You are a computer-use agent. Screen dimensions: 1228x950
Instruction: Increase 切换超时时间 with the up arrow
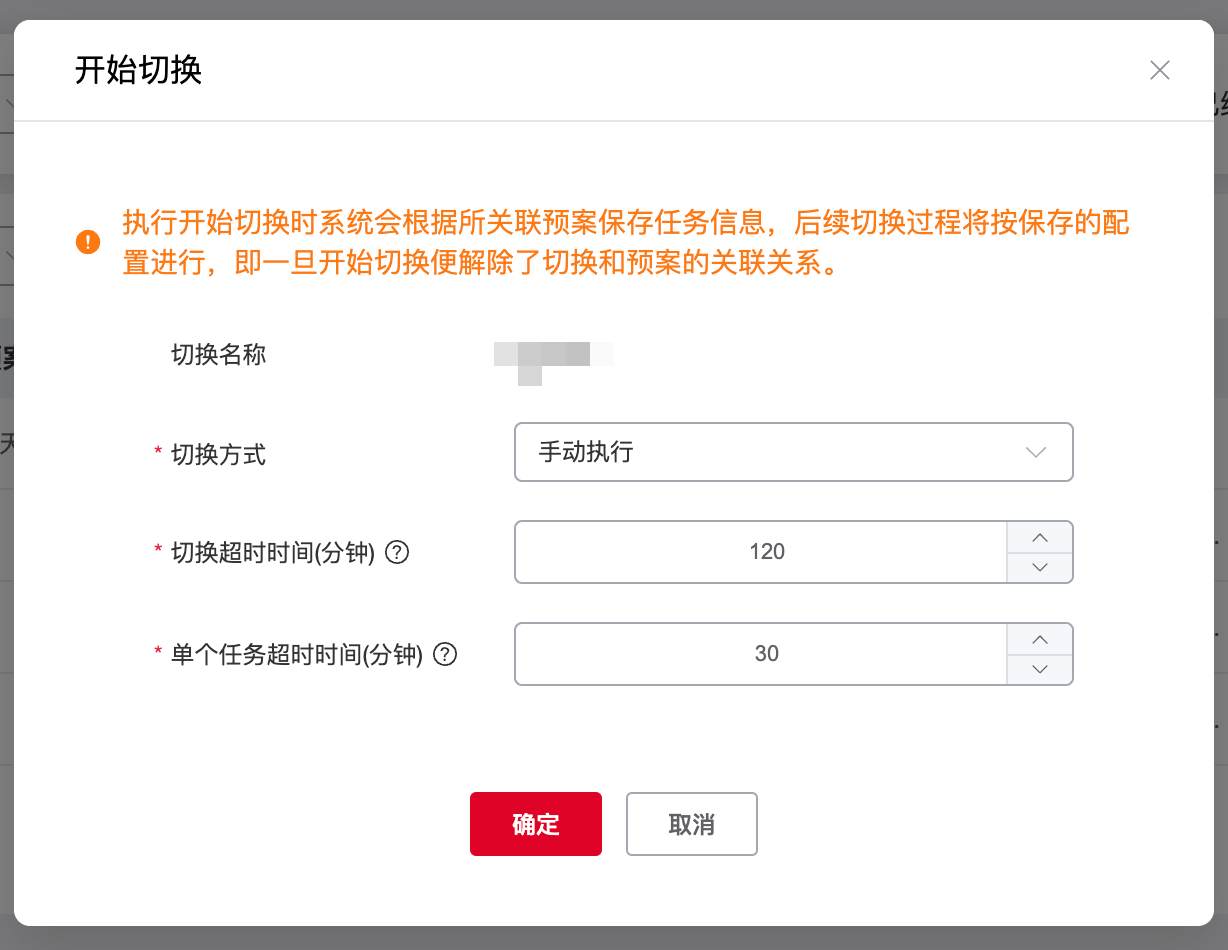point(1039,537)
